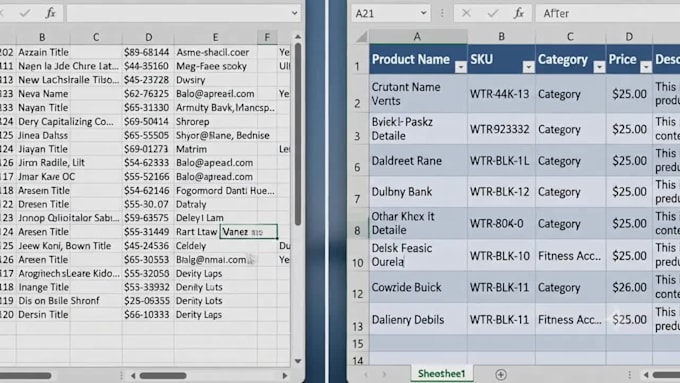
Task: Select column B header in right sheet
Action: tap(501, 37)
